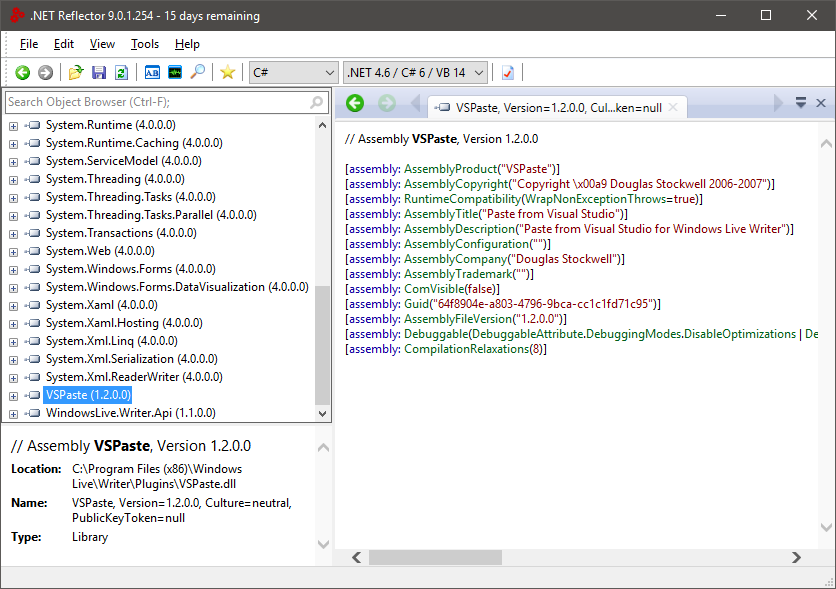Click the AssemblyCopyright attribute link
Image resolution: width=836 pixels, height=589 pixels.
point(456,184)
